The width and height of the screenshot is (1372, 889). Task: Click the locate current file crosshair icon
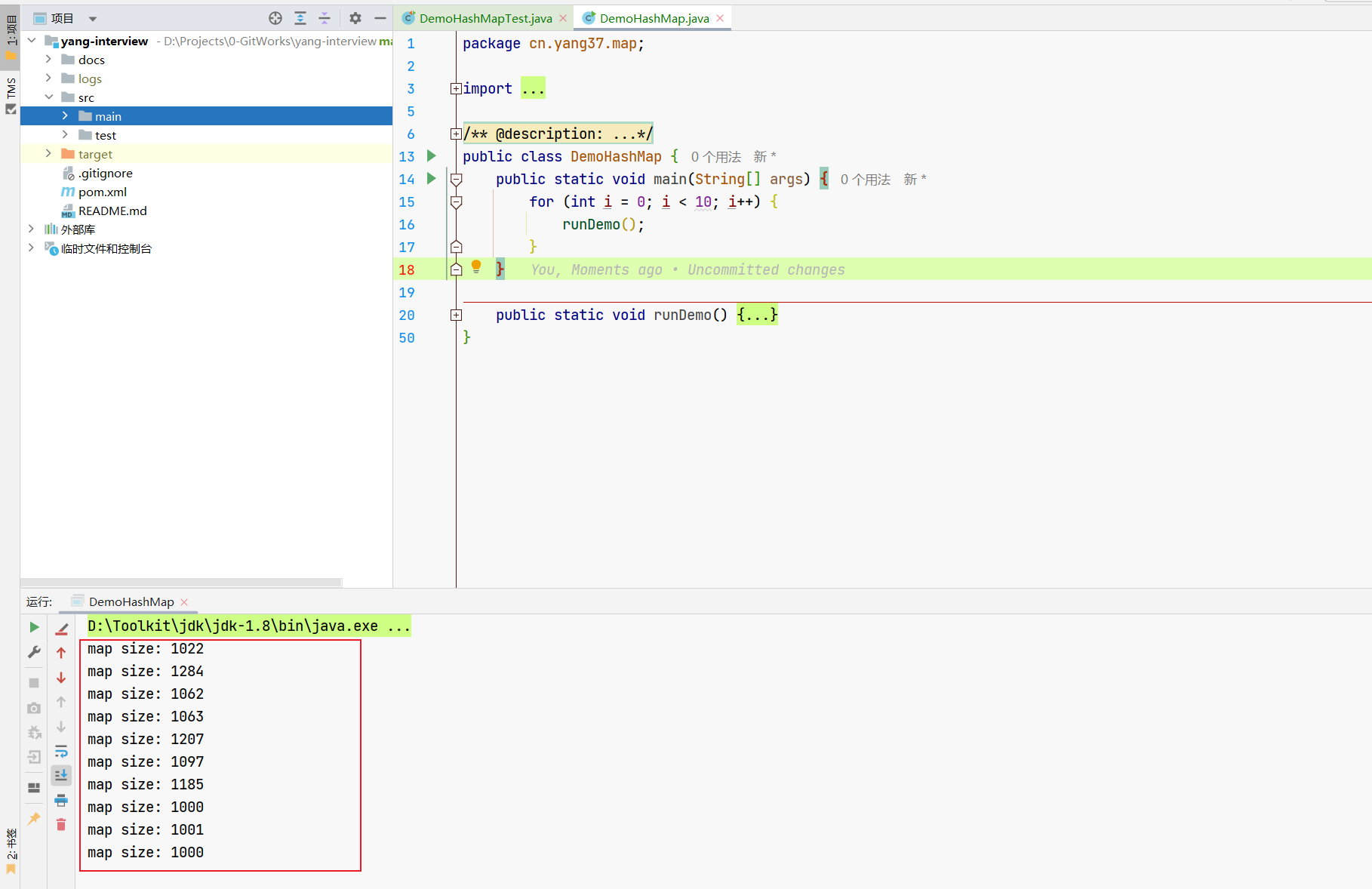tap(275, 18)
